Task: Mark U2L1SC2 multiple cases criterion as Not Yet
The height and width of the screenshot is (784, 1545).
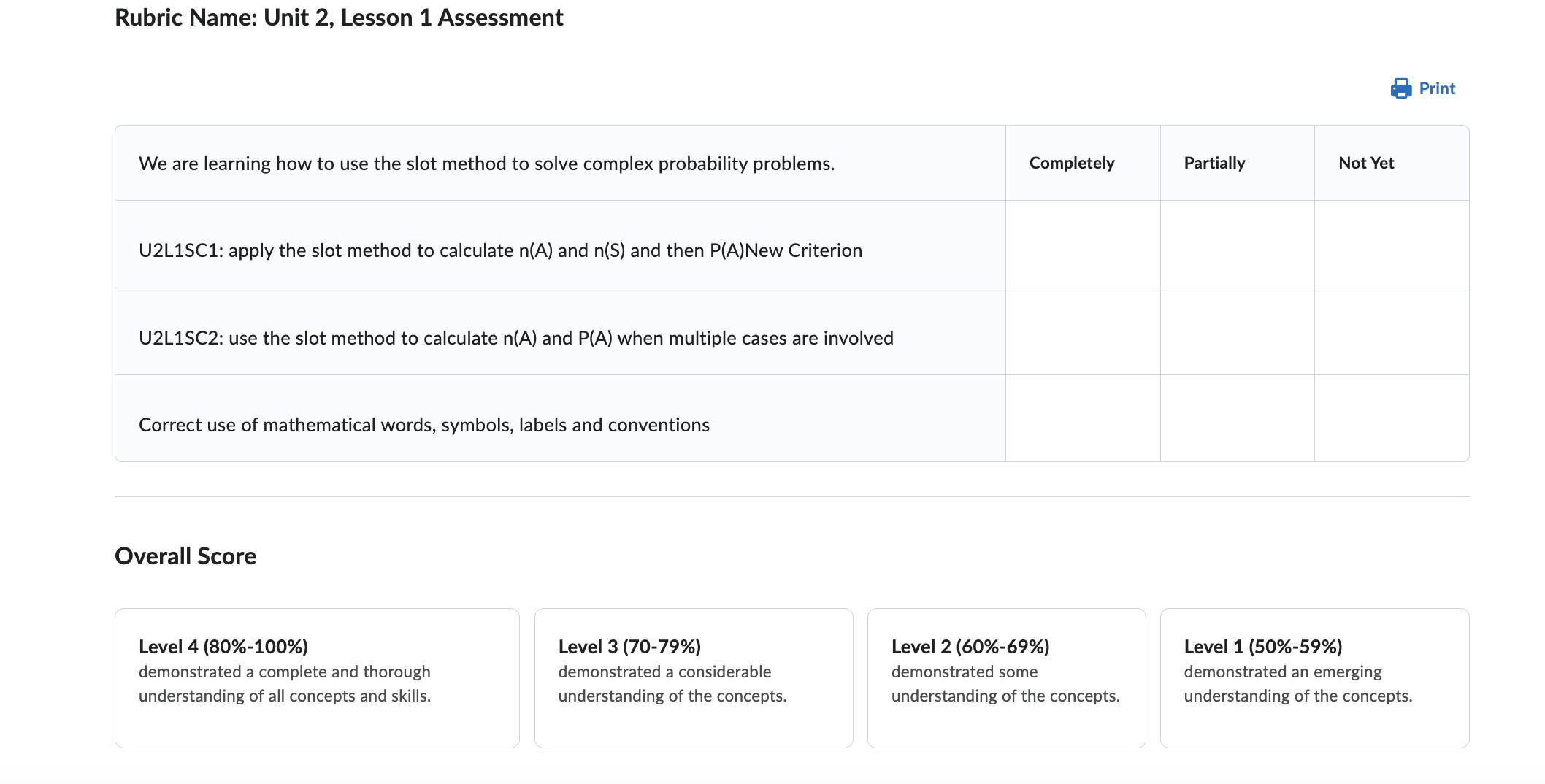Action: click(x=1391, y=331)
